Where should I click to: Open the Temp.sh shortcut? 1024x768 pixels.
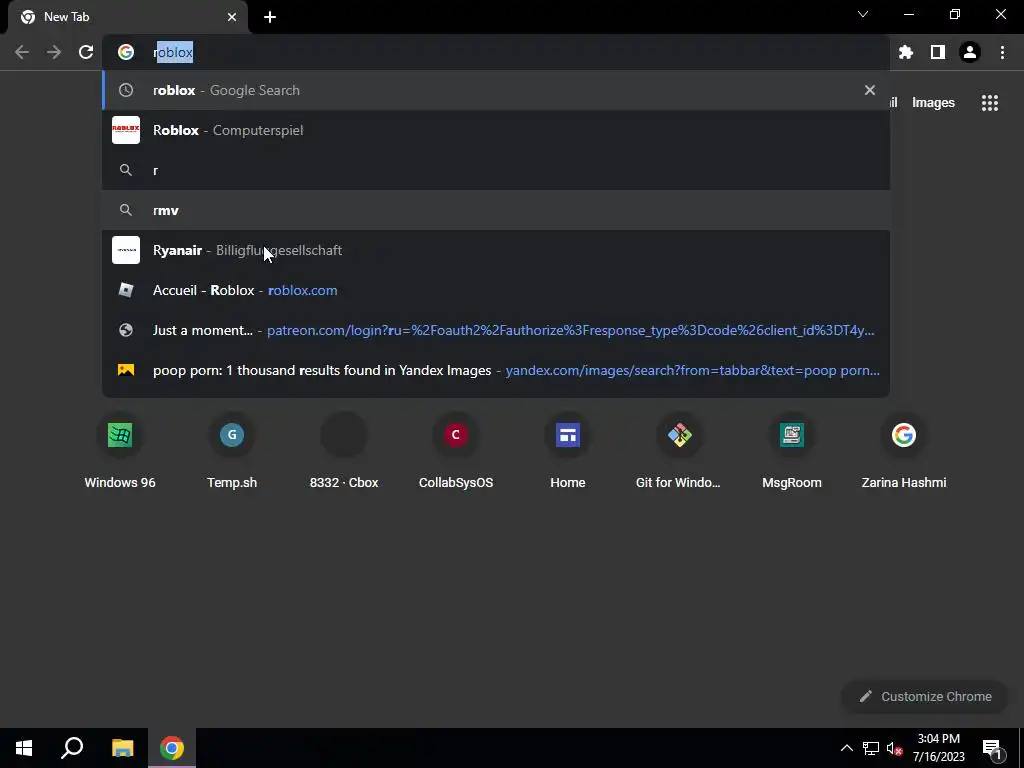[232, 453]
